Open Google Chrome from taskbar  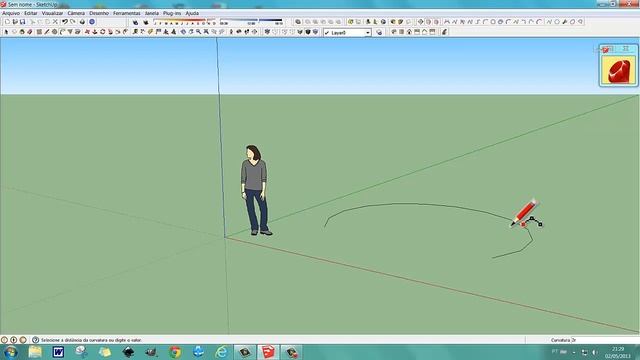coord(176,352)
